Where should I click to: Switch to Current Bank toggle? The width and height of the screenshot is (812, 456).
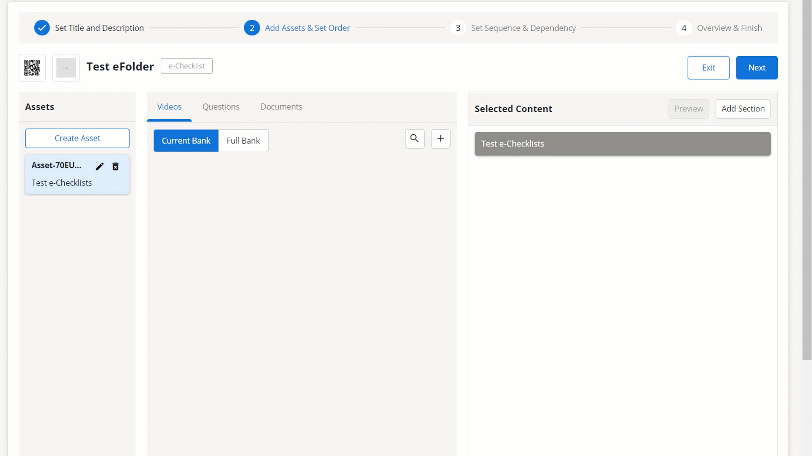[186, 141]
